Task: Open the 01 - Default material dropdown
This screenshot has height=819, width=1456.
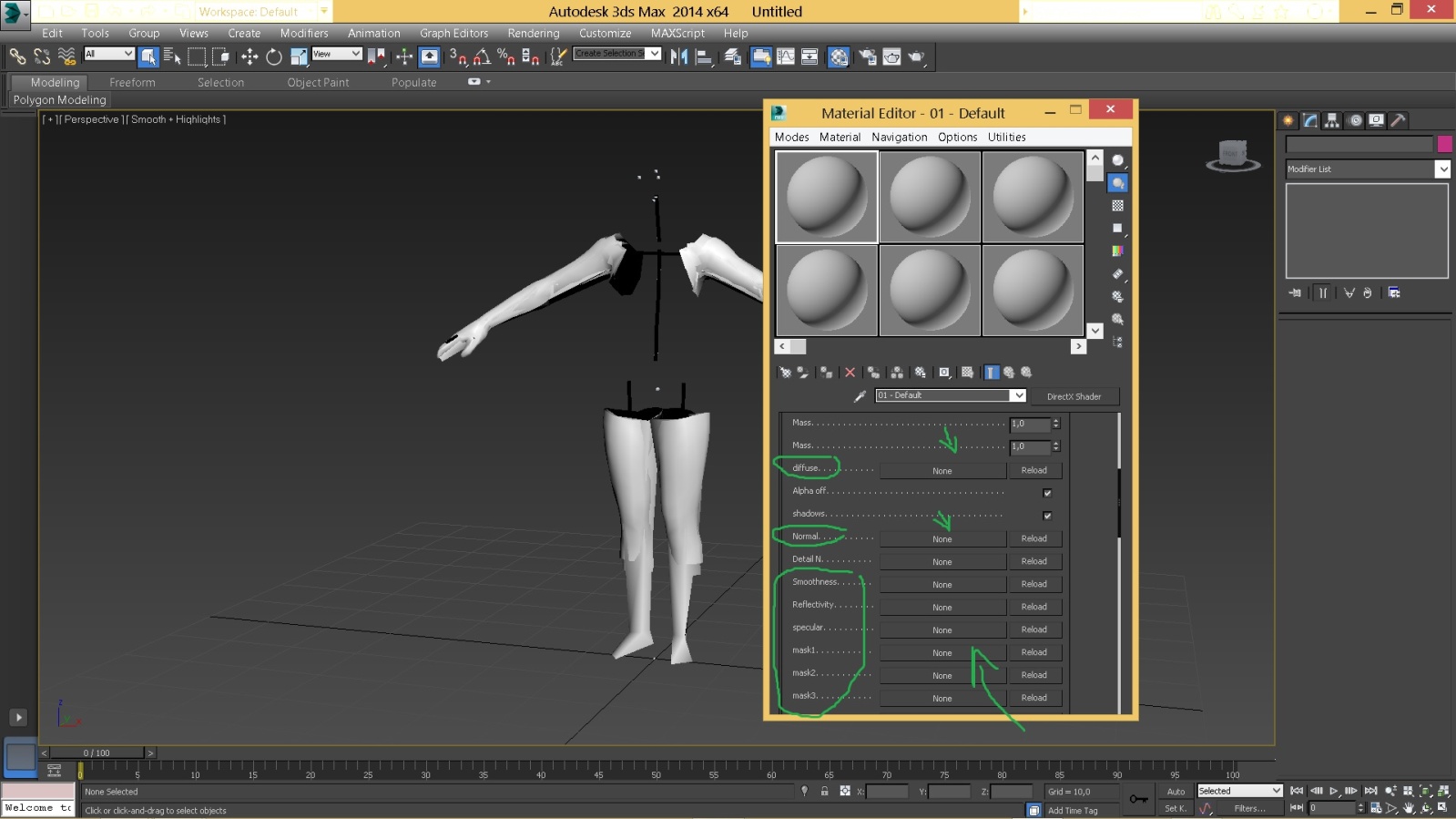Action: (1018, 395)
